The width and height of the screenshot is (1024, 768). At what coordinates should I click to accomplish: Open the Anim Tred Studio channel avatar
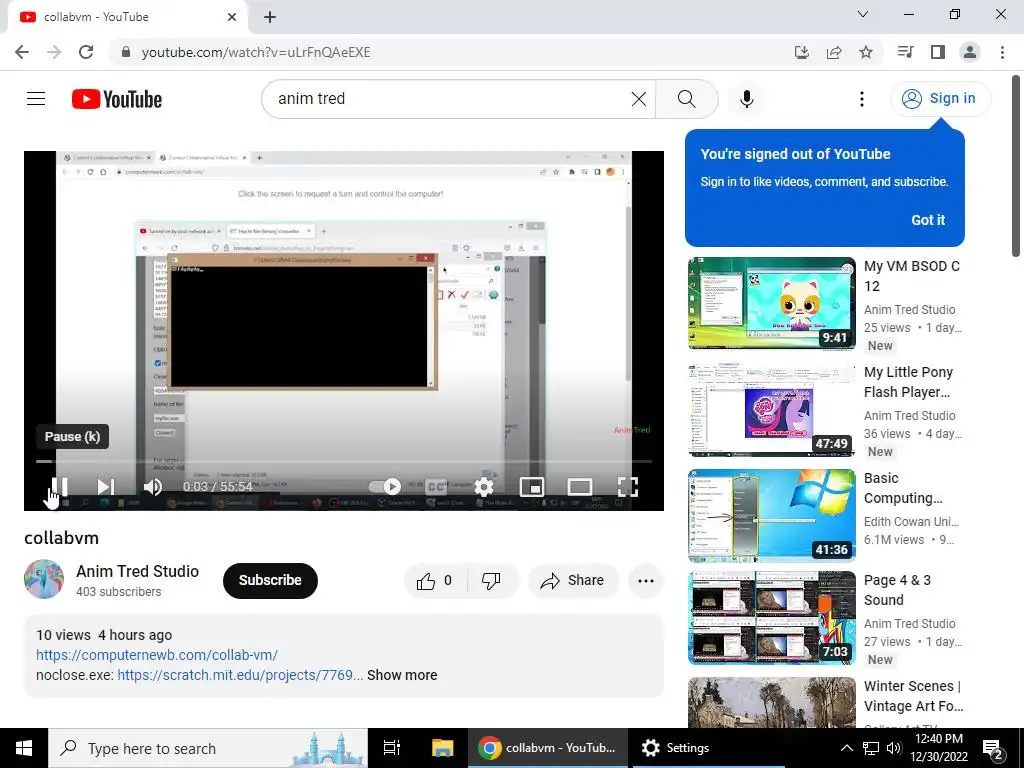click(44, 579)
